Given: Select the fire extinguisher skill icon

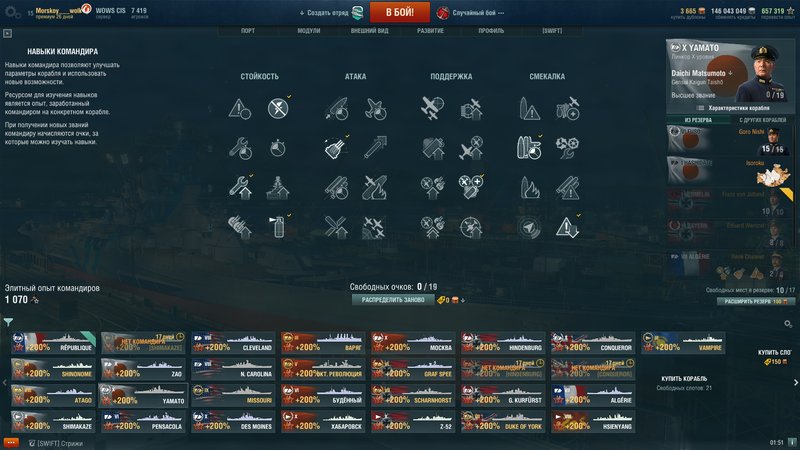Looking at the screenshot, I should click(278, 227).
